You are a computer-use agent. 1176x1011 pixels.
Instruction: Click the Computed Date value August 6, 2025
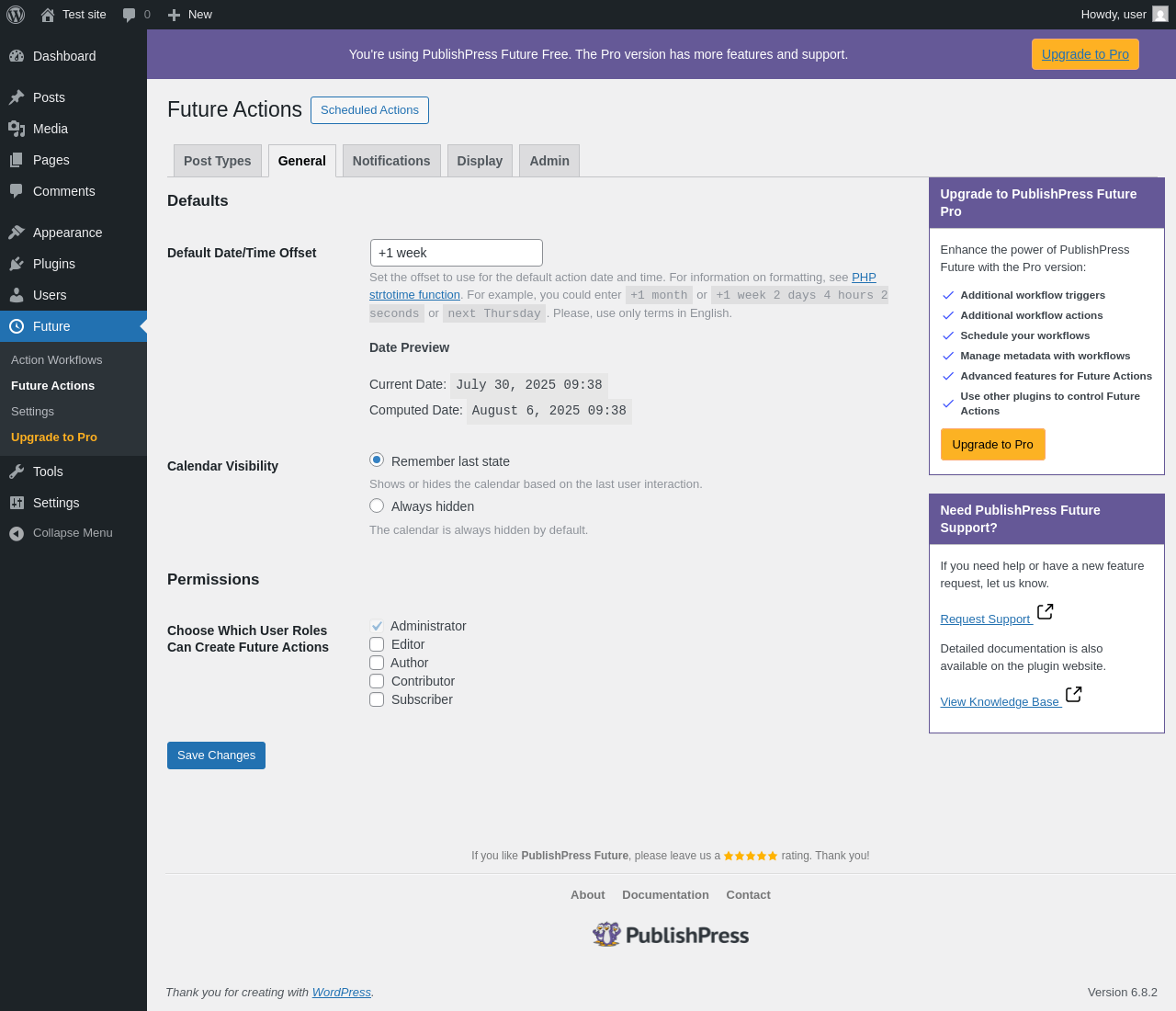click(x=549, y=411)
